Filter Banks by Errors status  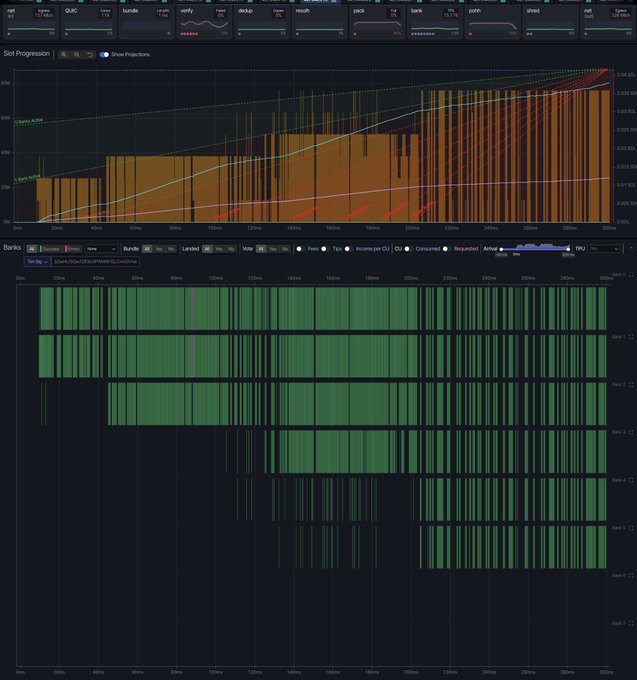tap(73, 249)
